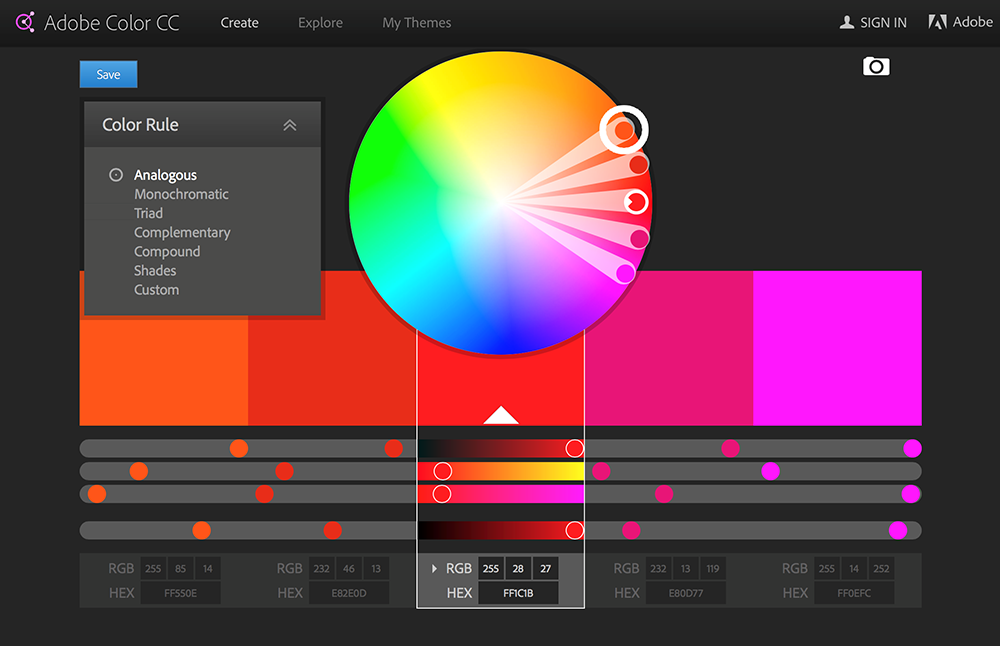Enable the Triad color rule
1000x646 pixels.
(x=148, y=213)
